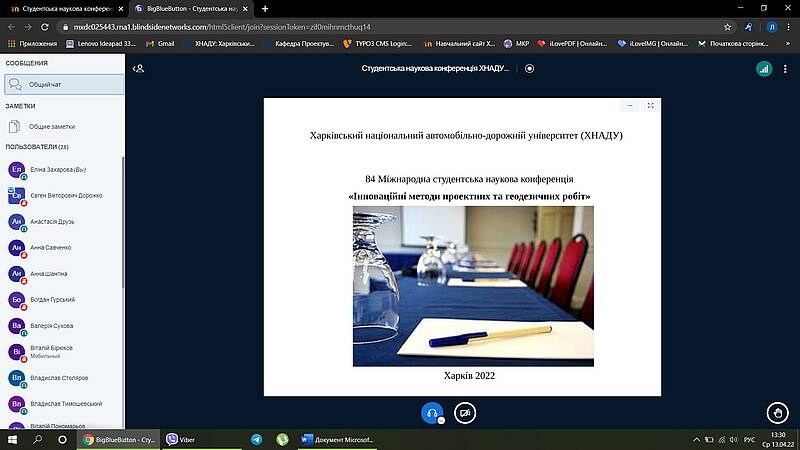Open Приложения apps bookmark
This screenshot has height=450, width=800.
point(32,44)
